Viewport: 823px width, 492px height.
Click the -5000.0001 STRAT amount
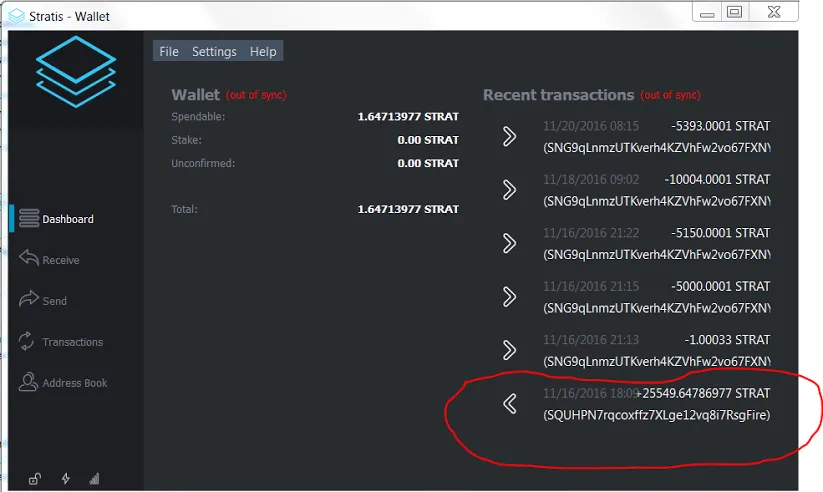coord(720,286)
